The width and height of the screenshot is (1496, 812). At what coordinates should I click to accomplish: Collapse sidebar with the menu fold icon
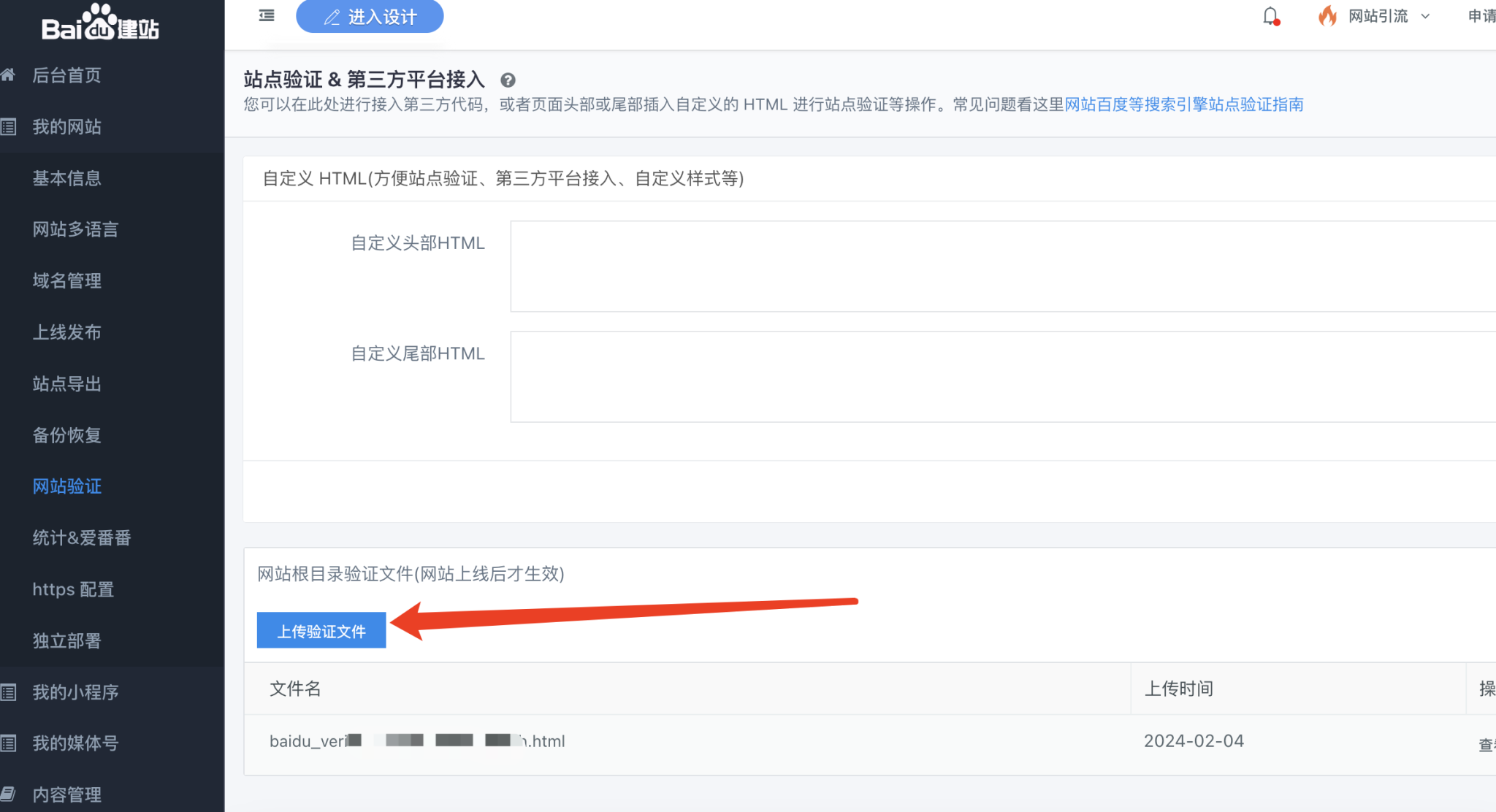coord(267,15)
